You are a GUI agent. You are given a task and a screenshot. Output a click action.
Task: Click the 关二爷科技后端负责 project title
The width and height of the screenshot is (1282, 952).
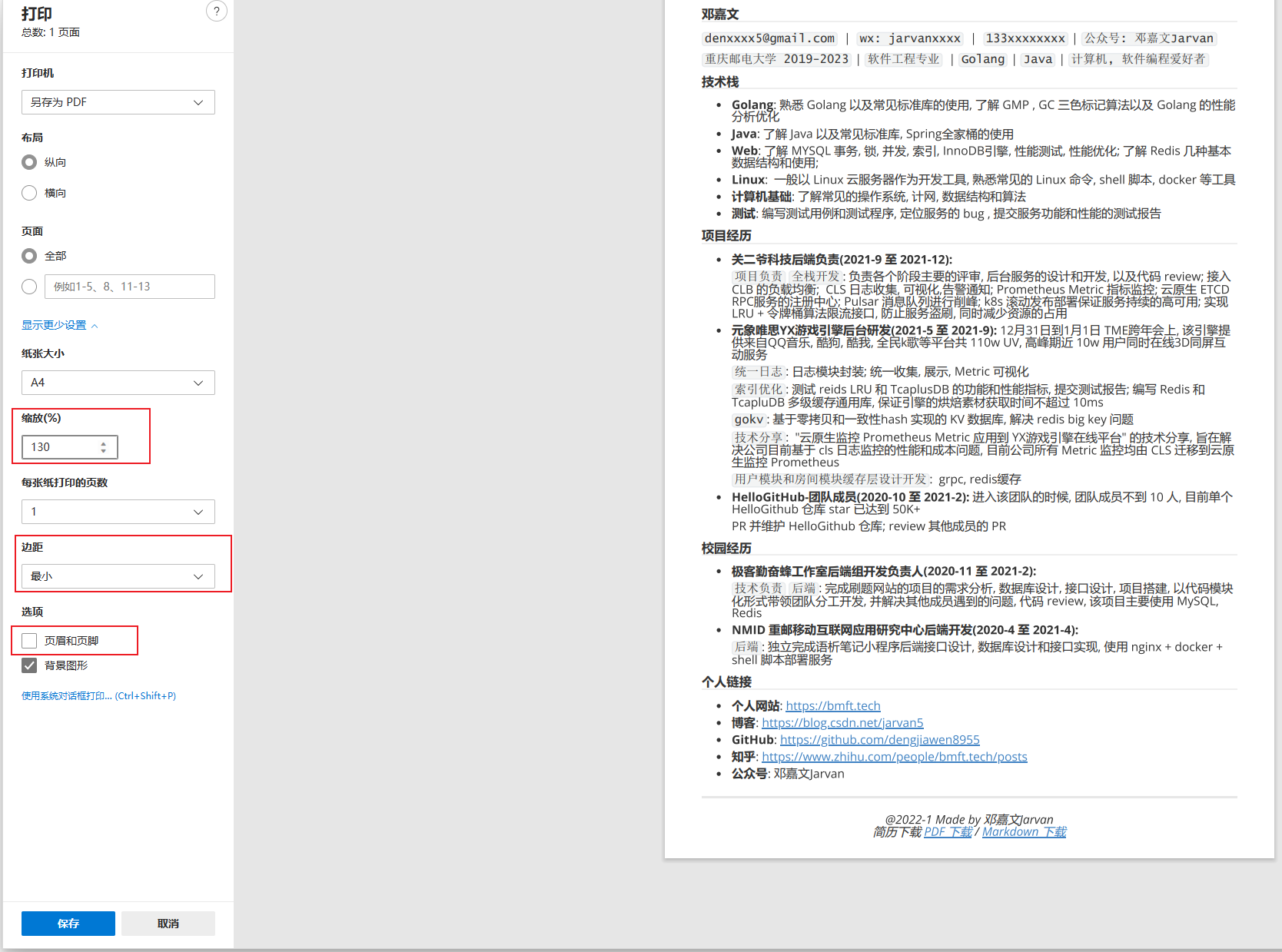pyautogui.click(x=842, y=260)
